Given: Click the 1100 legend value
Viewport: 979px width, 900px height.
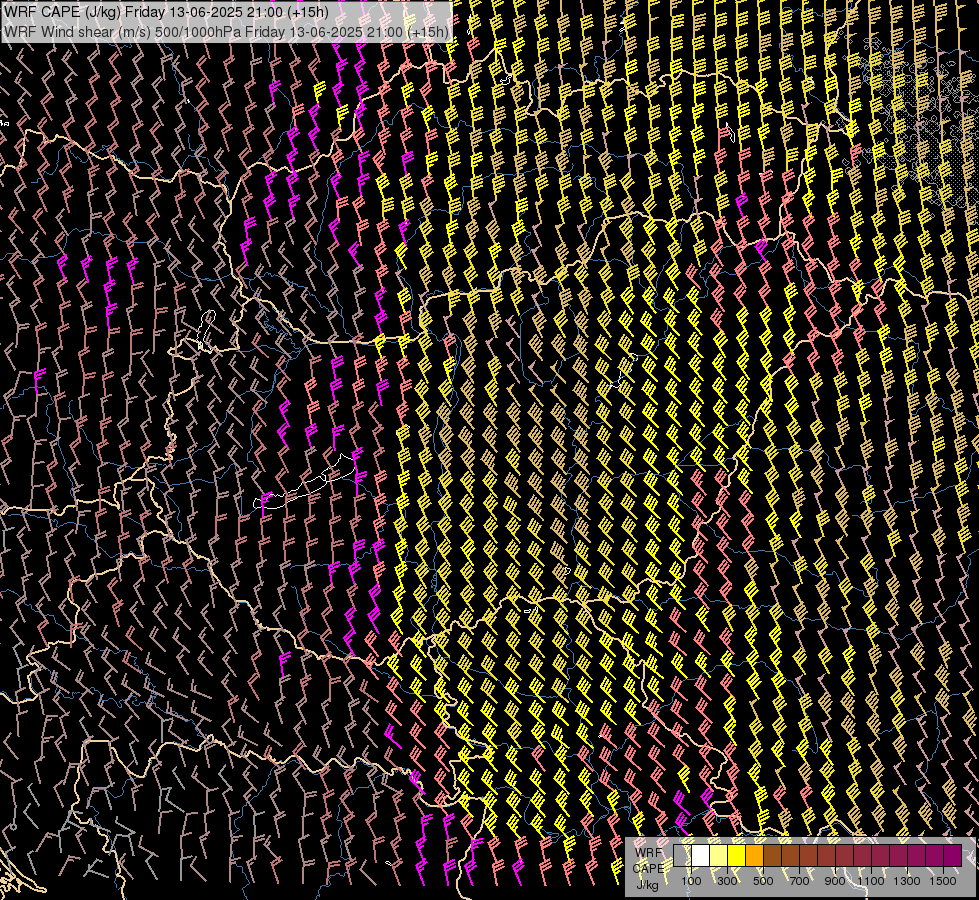Looking at the screenshot, I should coord(871,881).
